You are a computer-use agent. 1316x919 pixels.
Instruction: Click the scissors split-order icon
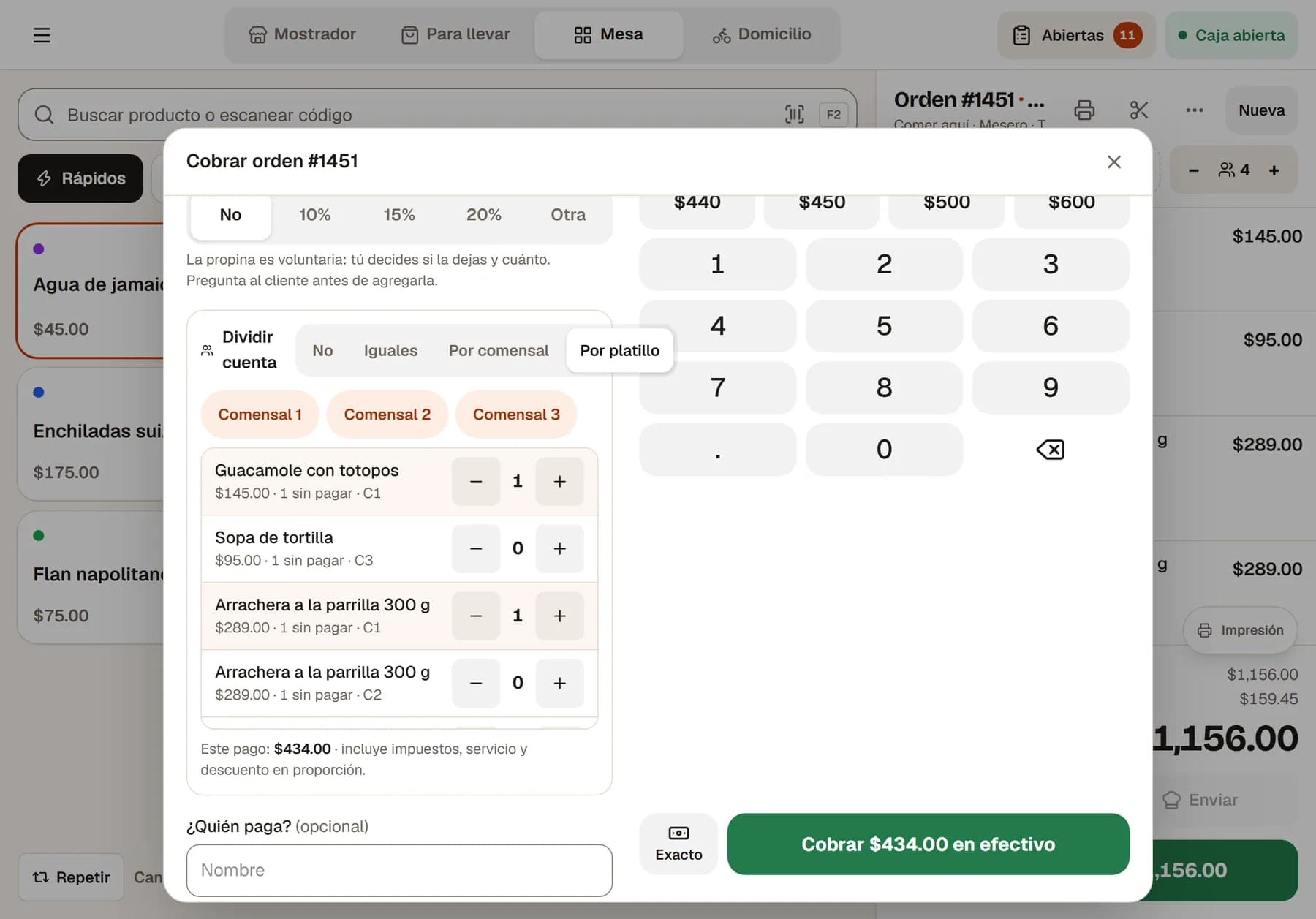1139,110
